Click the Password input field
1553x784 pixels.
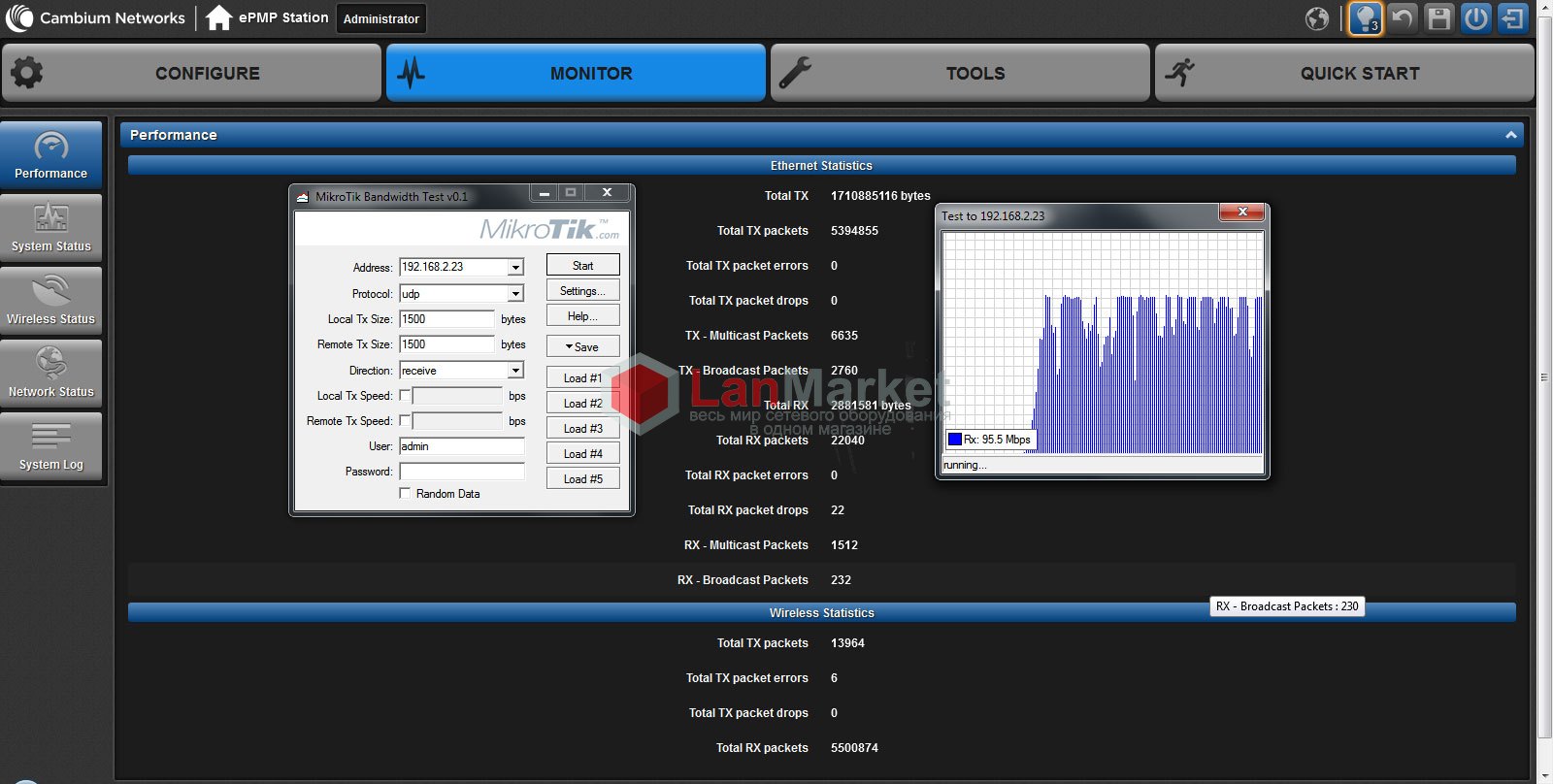[x=462, y=472]
